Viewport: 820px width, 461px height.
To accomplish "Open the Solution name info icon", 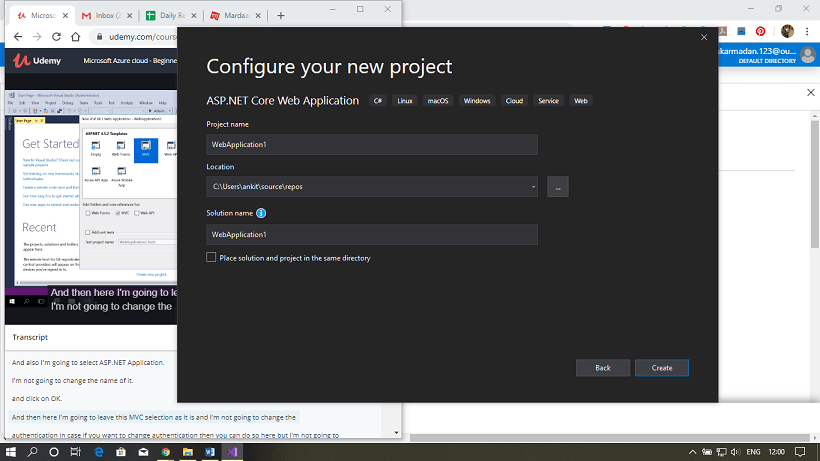I will coord(261,213).
